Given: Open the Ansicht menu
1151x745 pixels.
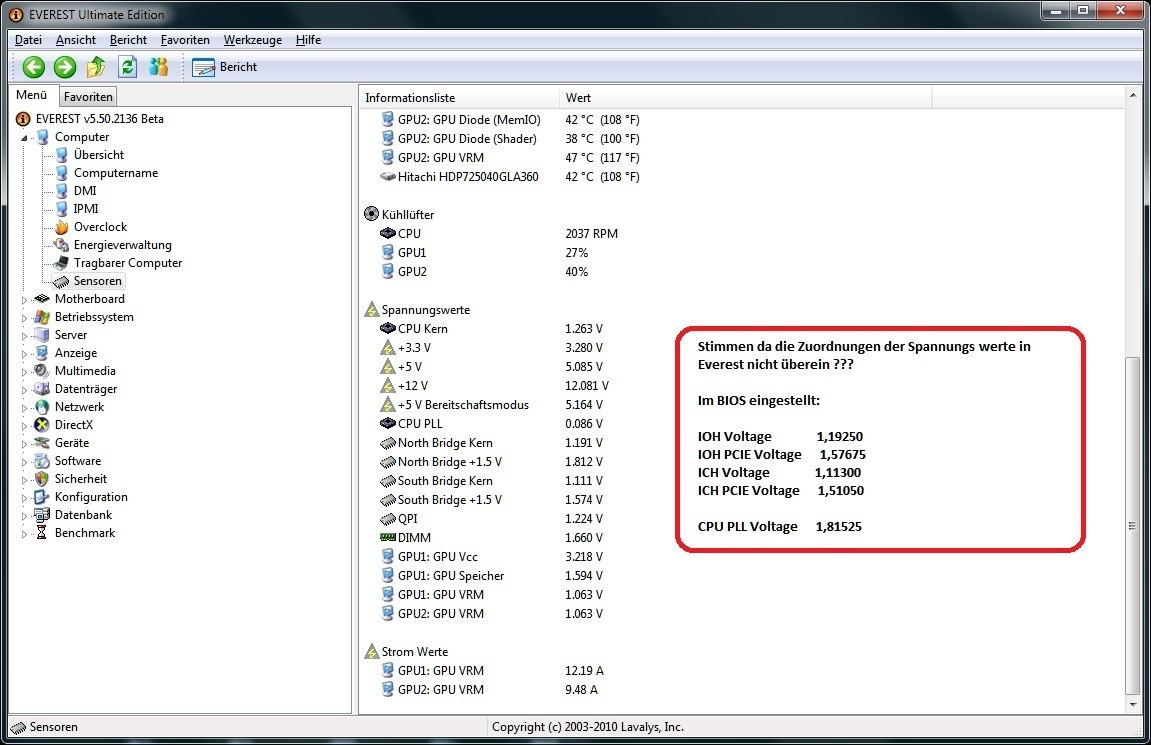Looking at the screenshot, I should tap(76, 40).
